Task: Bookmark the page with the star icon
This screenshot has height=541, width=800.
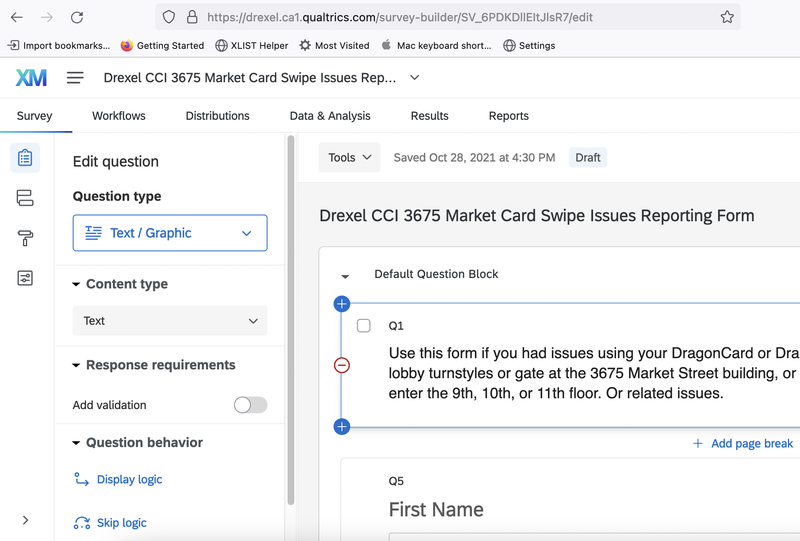Action: pyautogui.click(x=727, y=17)
